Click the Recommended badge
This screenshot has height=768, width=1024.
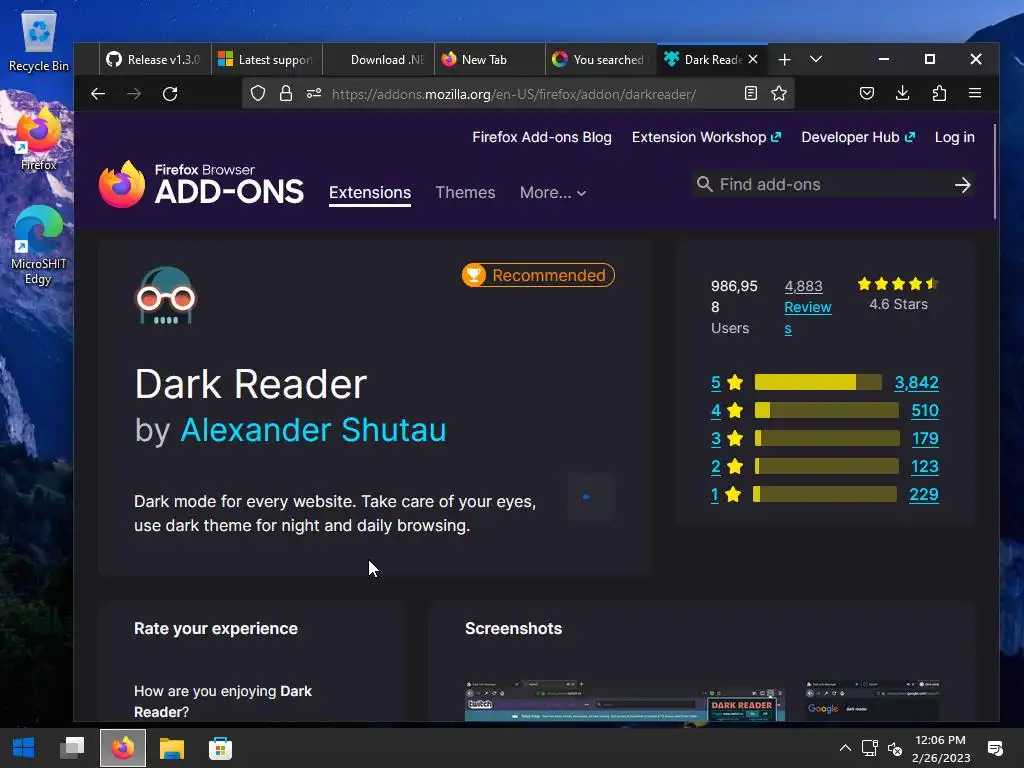coord(538,275)
